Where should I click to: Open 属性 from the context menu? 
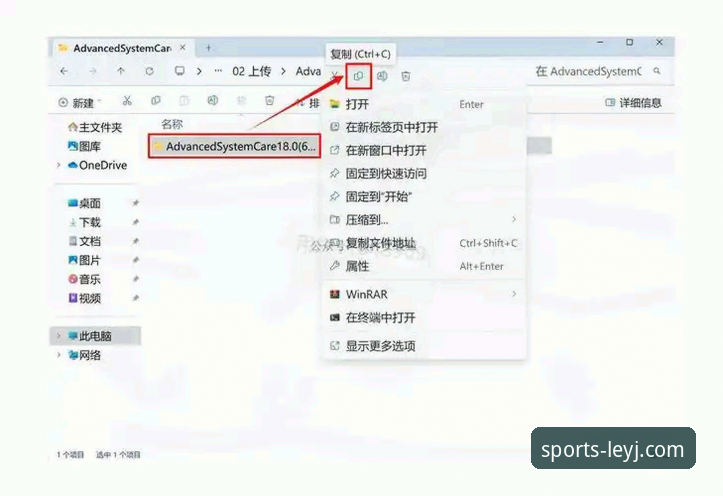[424, 266]
